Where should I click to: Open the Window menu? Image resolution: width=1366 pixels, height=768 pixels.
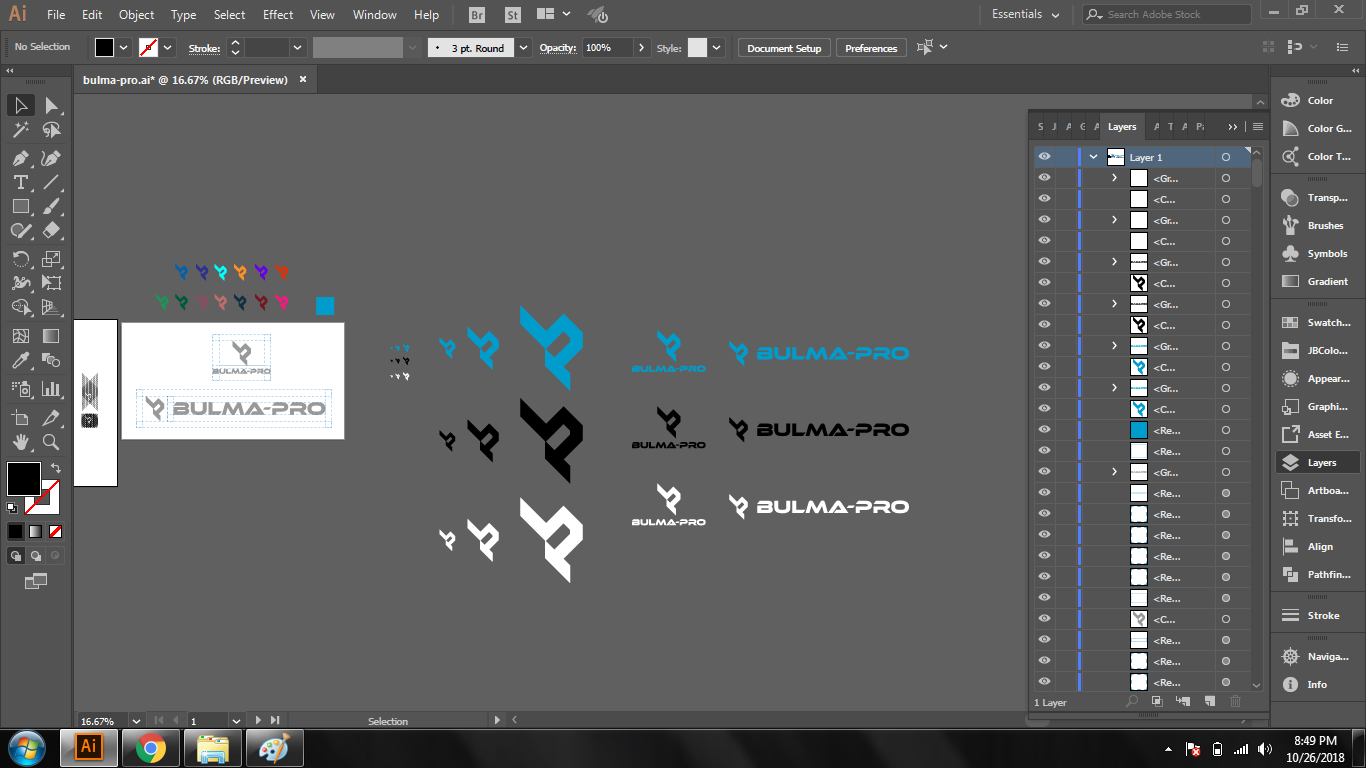click(375, 15)
